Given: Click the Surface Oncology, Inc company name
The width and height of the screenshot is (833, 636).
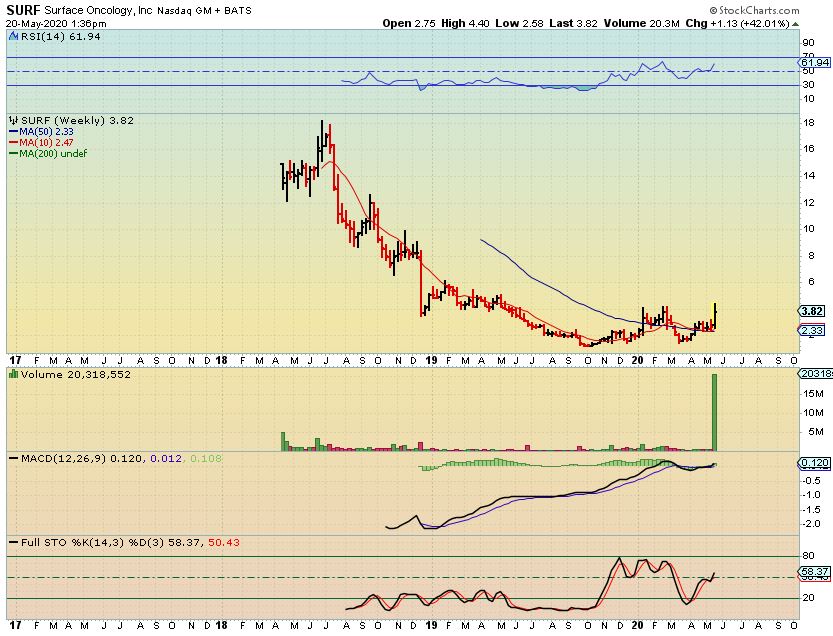Looking at the screenshot, I should tap(98, 11).
